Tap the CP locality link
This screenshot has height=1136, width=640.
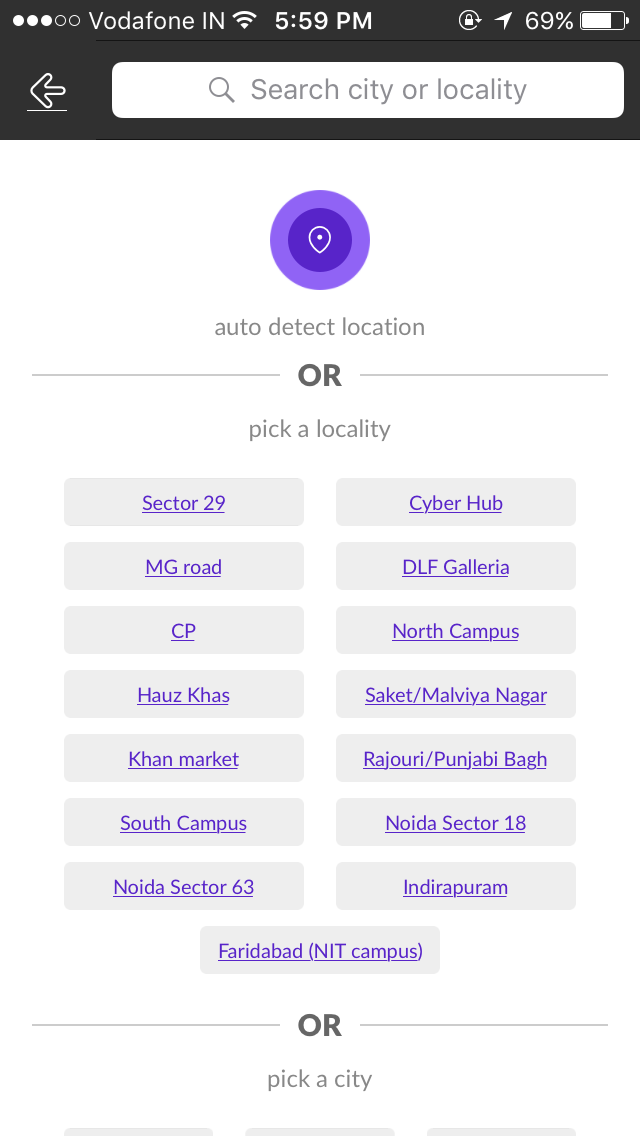[x=184, y=631]
